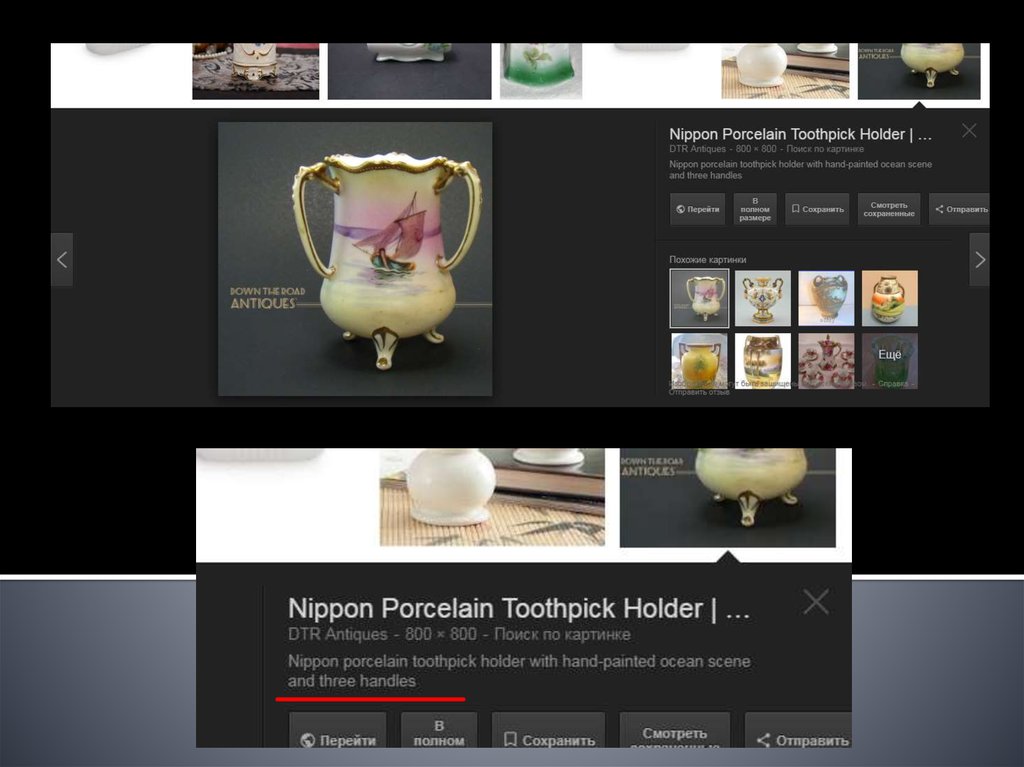The width and height of the screenshot is (1024, 767).
Task: Click the 'Похожие картинки' heading
Action: tap(707, 259)
